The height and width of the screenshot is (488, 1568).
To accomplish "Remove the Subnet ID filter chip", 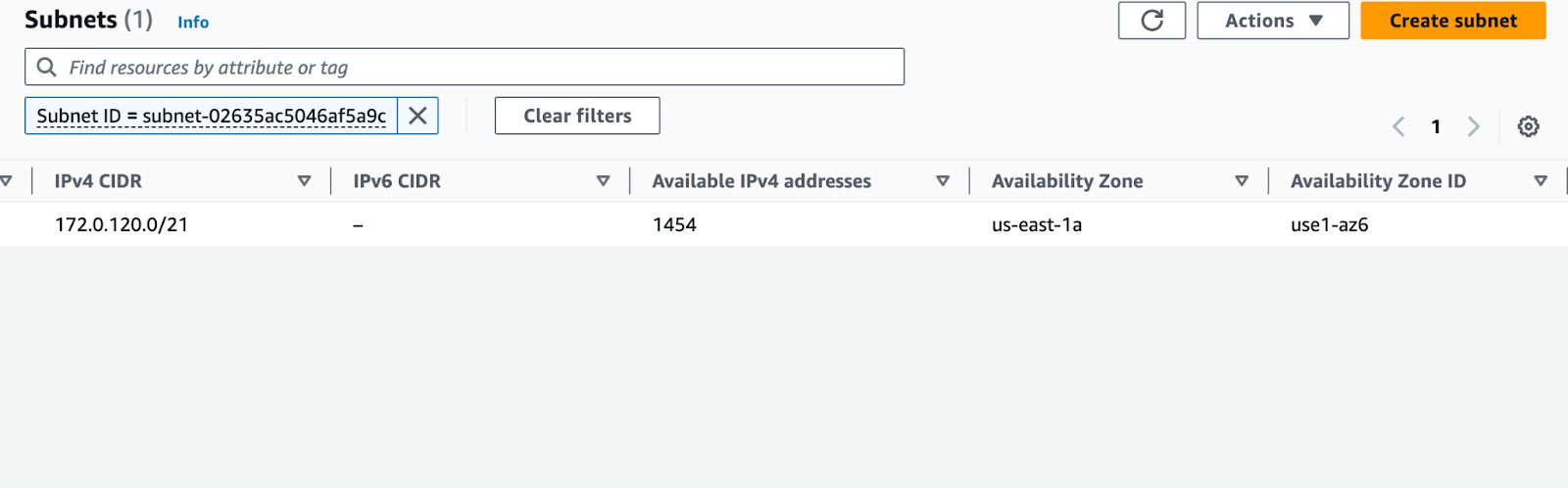I will (417, 116).
